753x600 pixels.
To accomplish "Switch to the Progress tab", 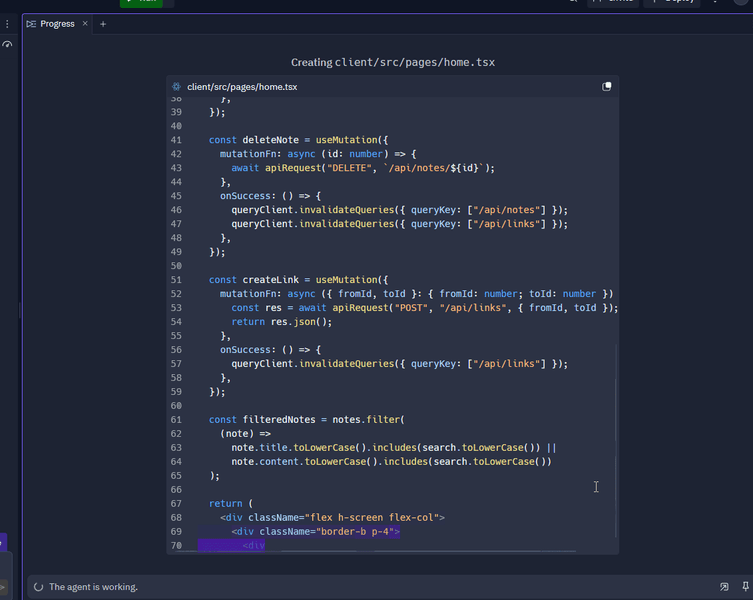I will tap(57, 24).
